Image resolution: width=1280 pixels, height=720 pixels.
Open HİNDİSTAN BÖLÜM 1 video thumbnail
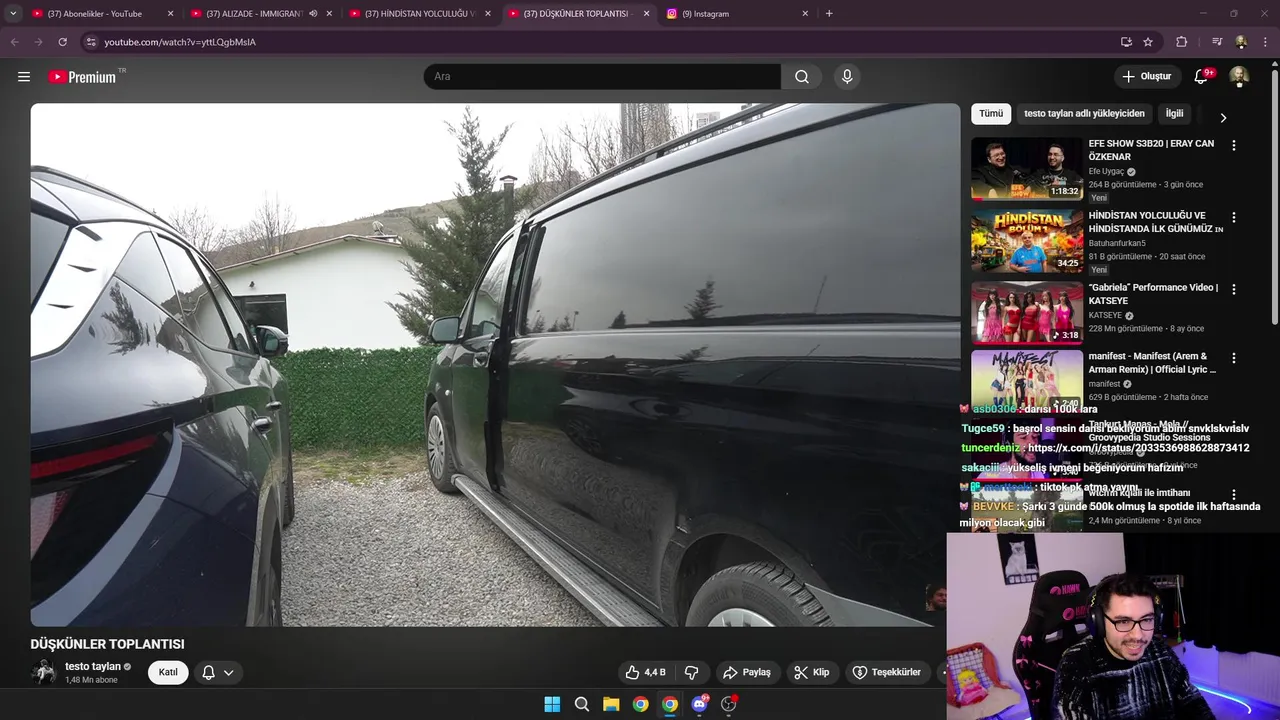coord(1027,241)
